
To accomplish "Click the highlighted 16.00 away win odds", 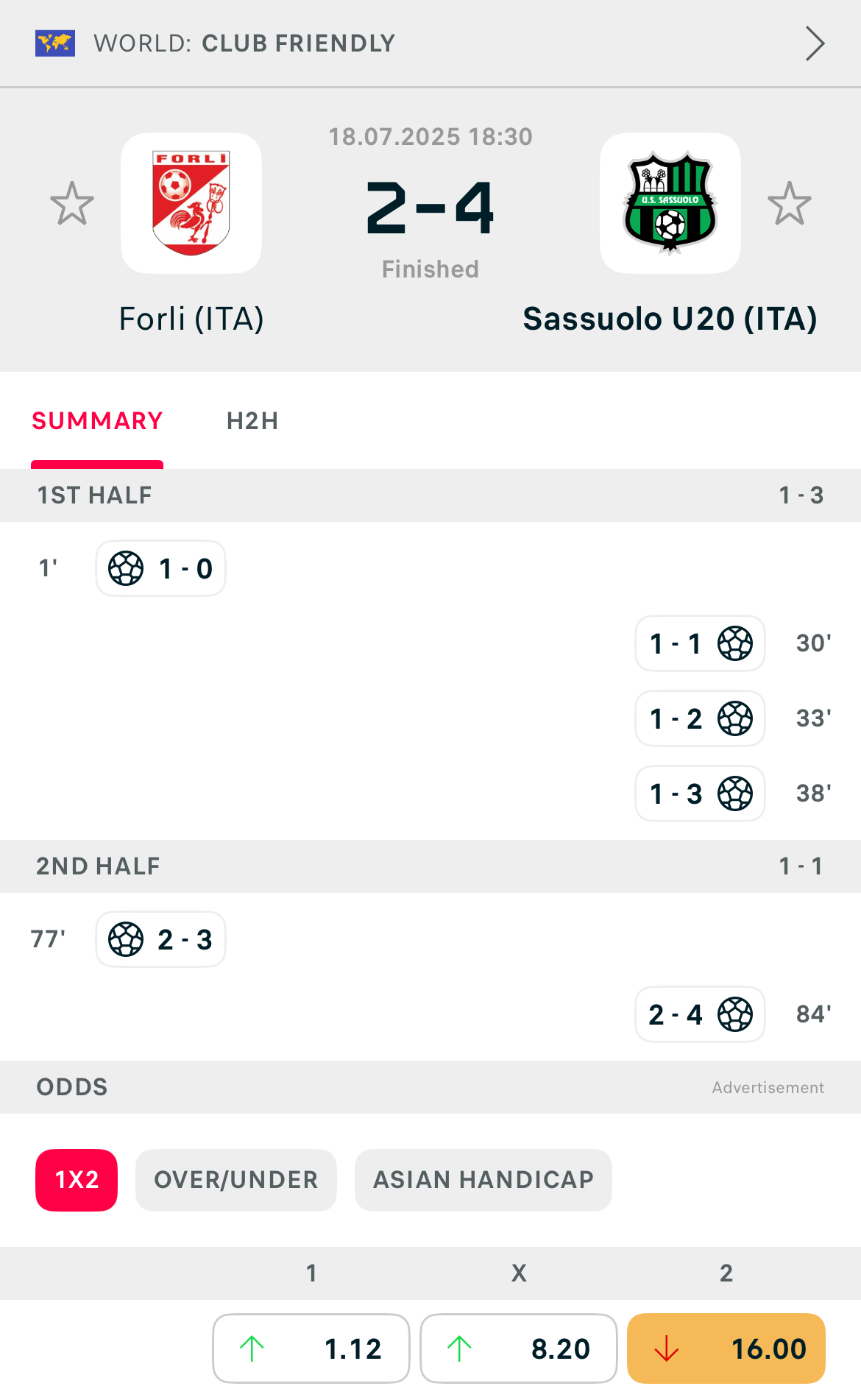I will 726,1348.
